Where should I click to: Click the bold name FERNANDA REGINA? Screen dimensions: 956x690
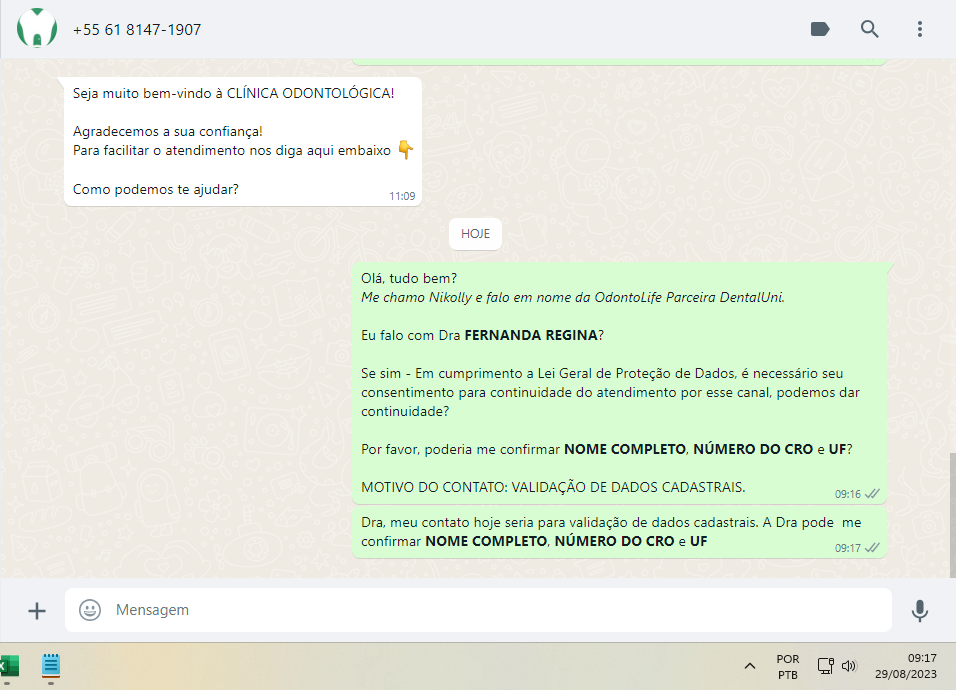pyautogui.click(x=530, y=335)
